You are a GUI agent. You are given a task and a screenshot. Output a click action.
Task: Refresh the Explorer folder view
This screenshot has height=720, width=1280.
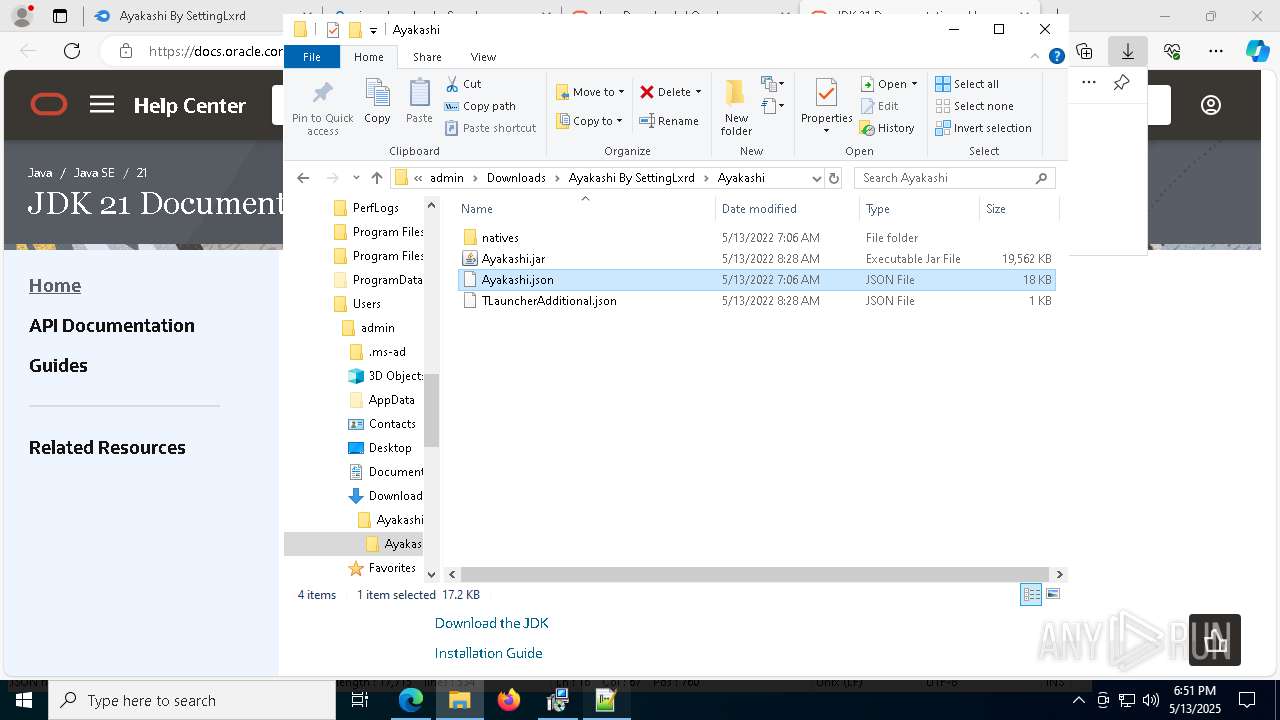pyautogui.click(x=834, y=178)
